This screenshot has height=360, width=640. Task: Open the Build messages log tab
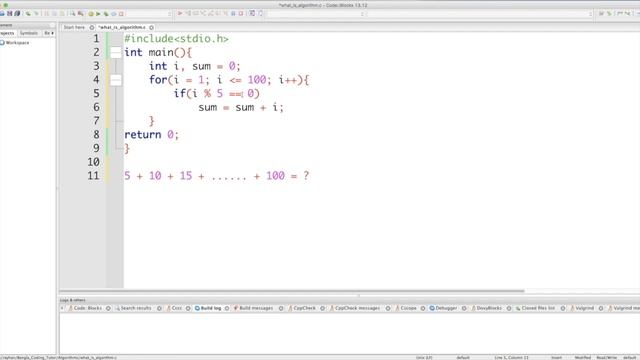253,308
